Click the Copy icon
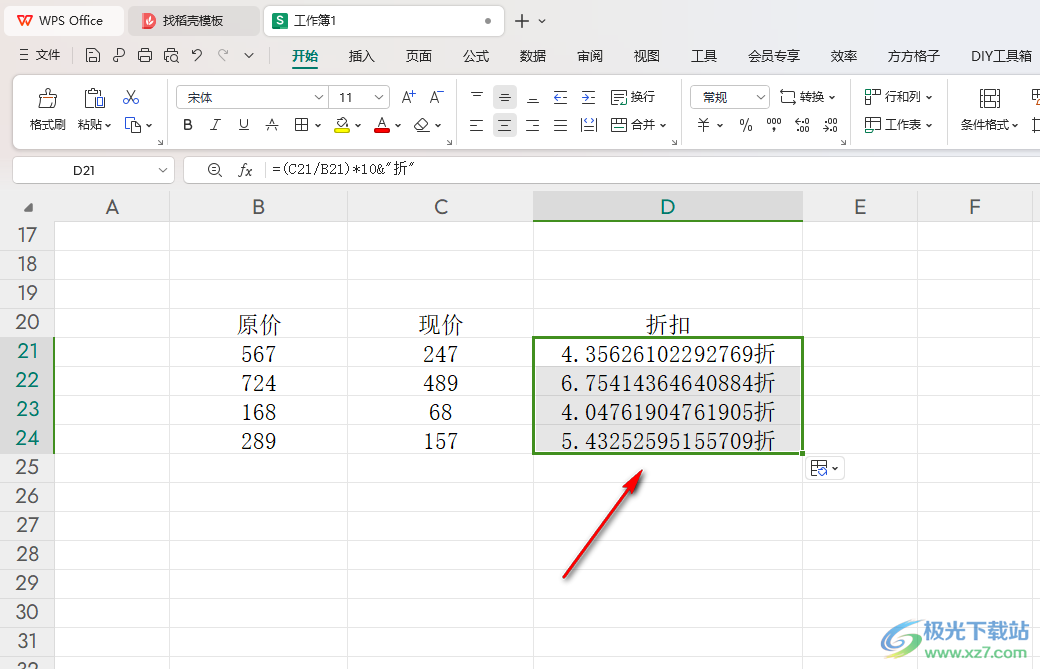The height and width of the screenshot is (669, 1040). pos(133,125)
